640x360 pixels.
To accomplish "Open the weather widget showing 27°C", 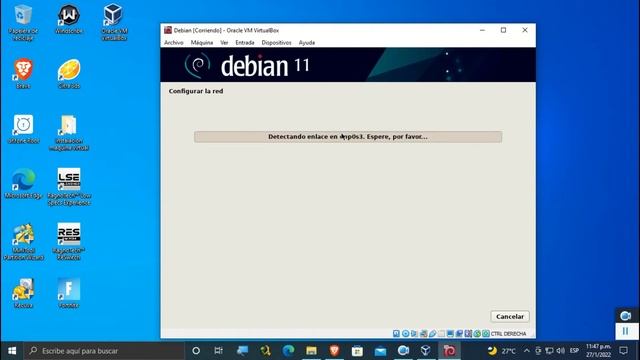I will tap(502, 351).
